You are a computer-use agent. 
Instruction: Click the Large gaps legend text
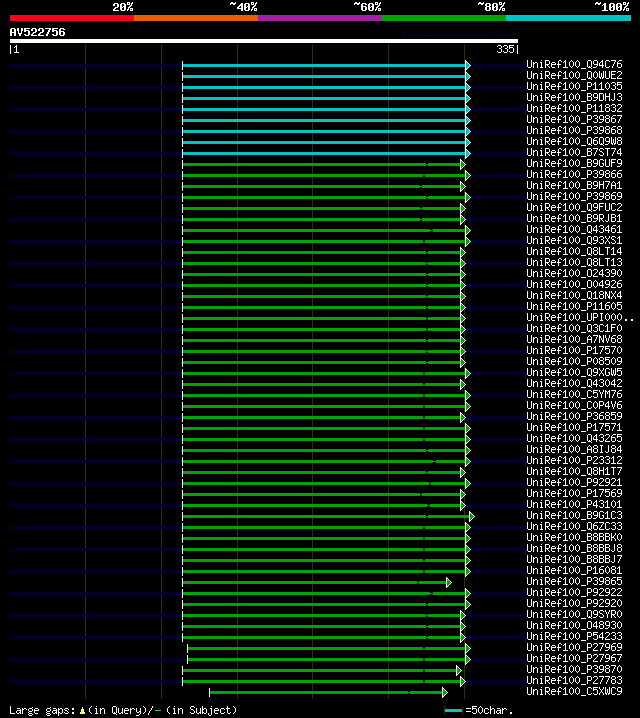42,710
